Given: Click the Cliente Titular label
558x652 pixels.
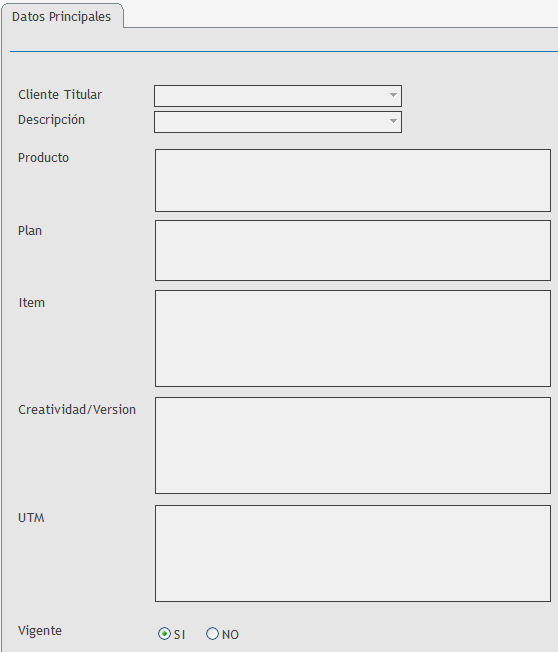Looking at the screenshot, I should [x=60, y=94].
